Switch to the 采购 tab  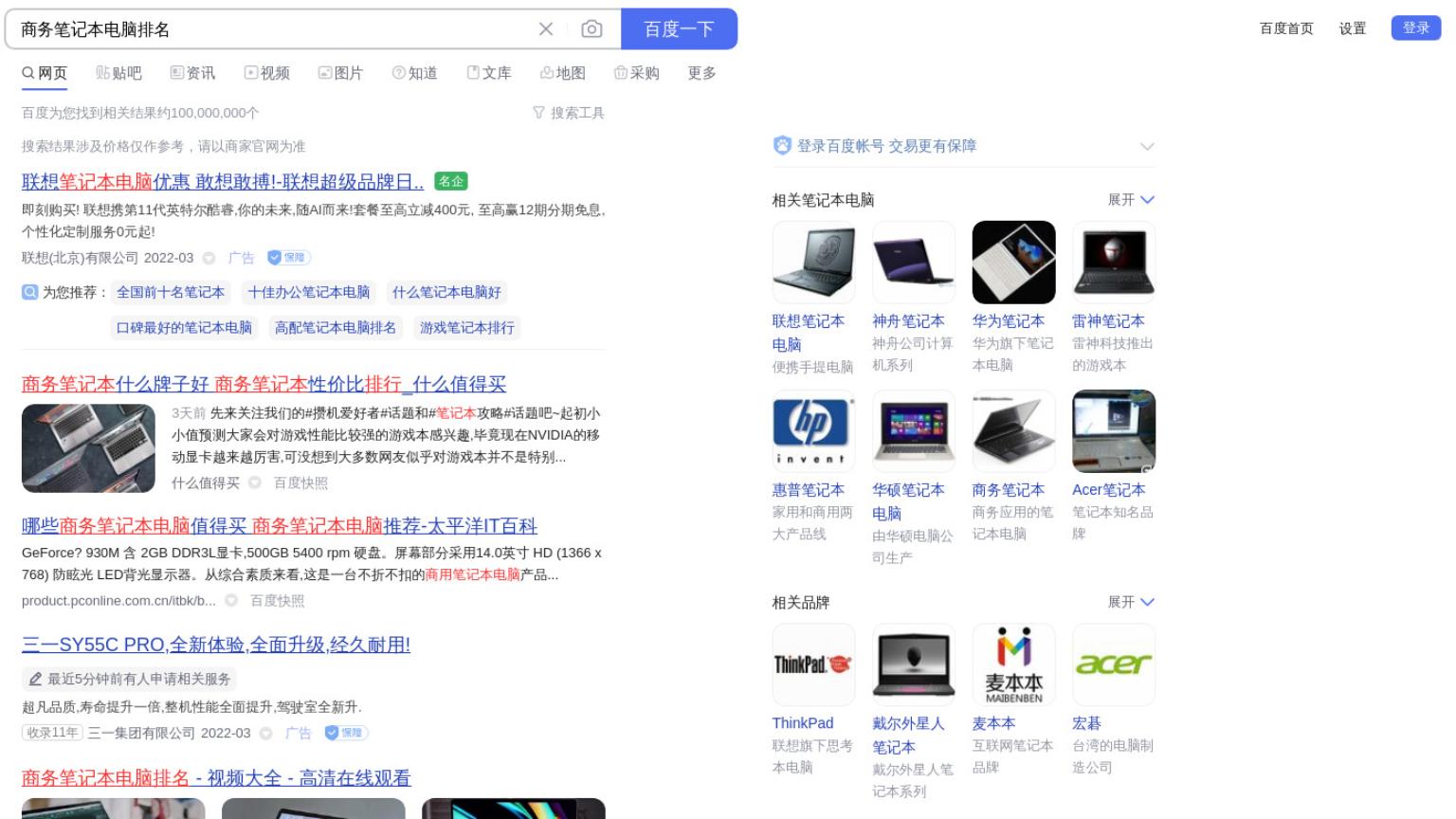[636, 73]
